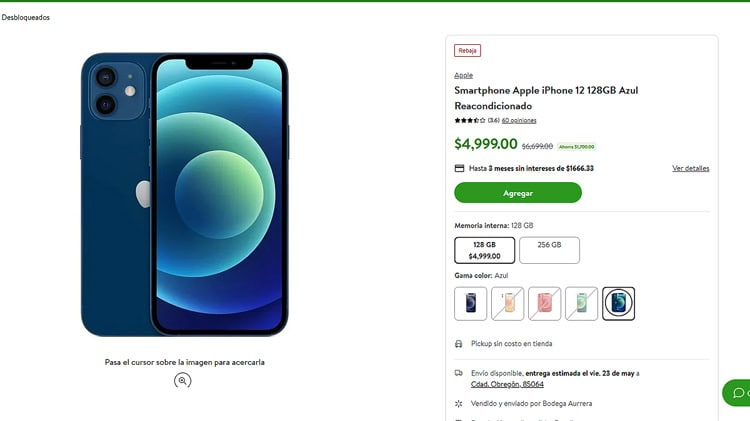Change delivery location Cdad. Obregón, 85064
The image size is (750, 421).
pos(507,384)
